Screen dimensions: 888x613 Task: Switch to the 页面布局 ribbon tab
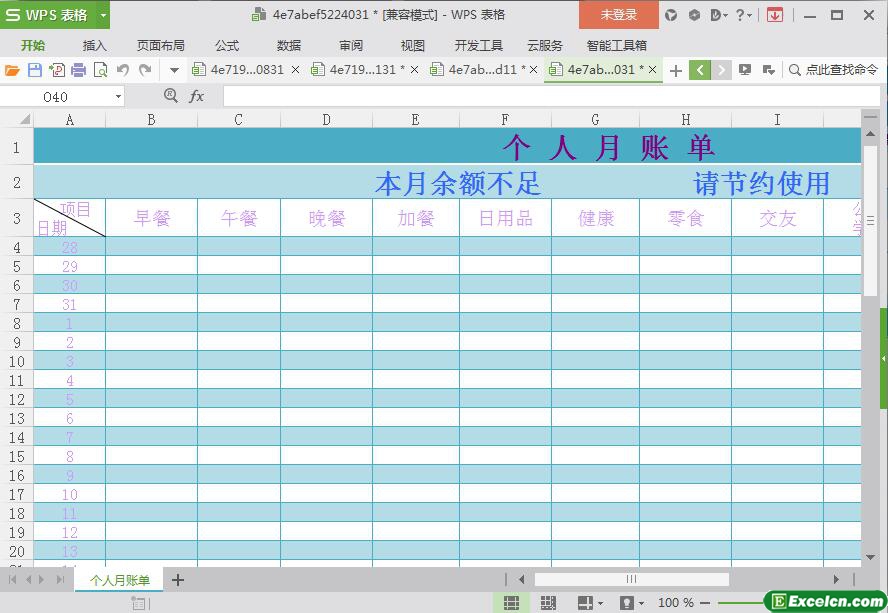coord(160,45)
